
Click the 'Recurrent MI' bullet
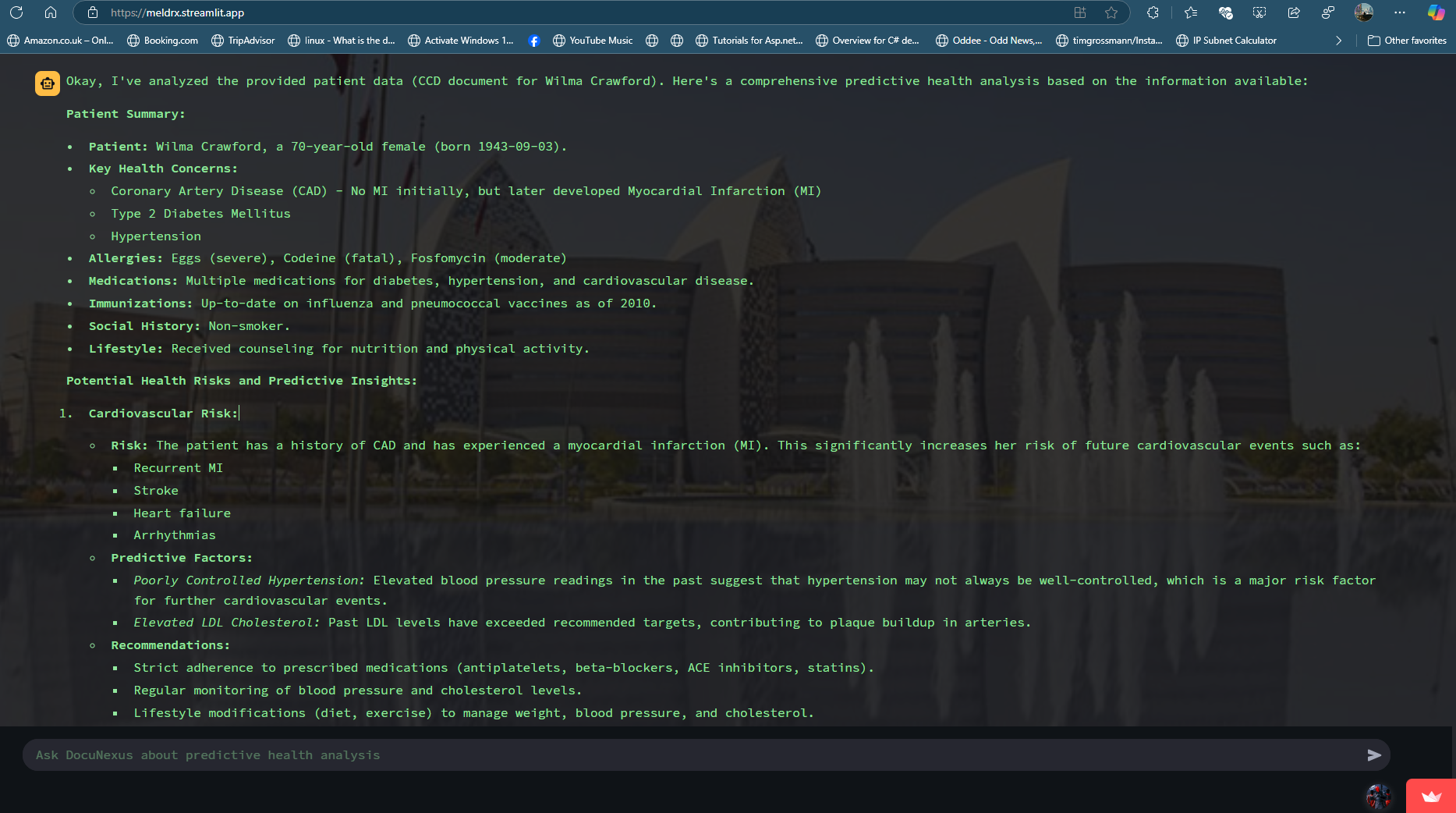tap(179, 468)
